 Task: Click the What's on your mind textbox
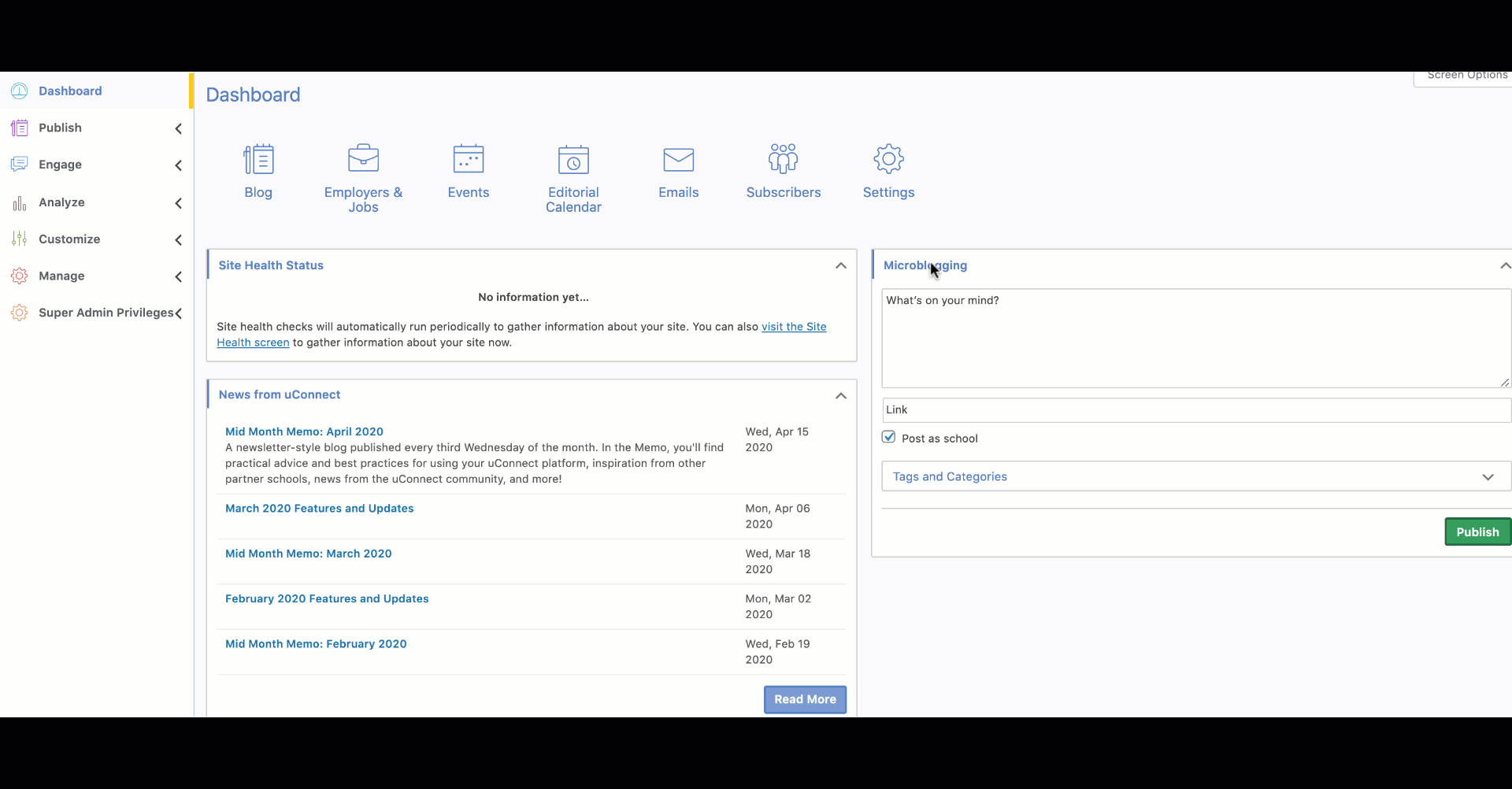pyautogui.click(x=1195, y=339)
